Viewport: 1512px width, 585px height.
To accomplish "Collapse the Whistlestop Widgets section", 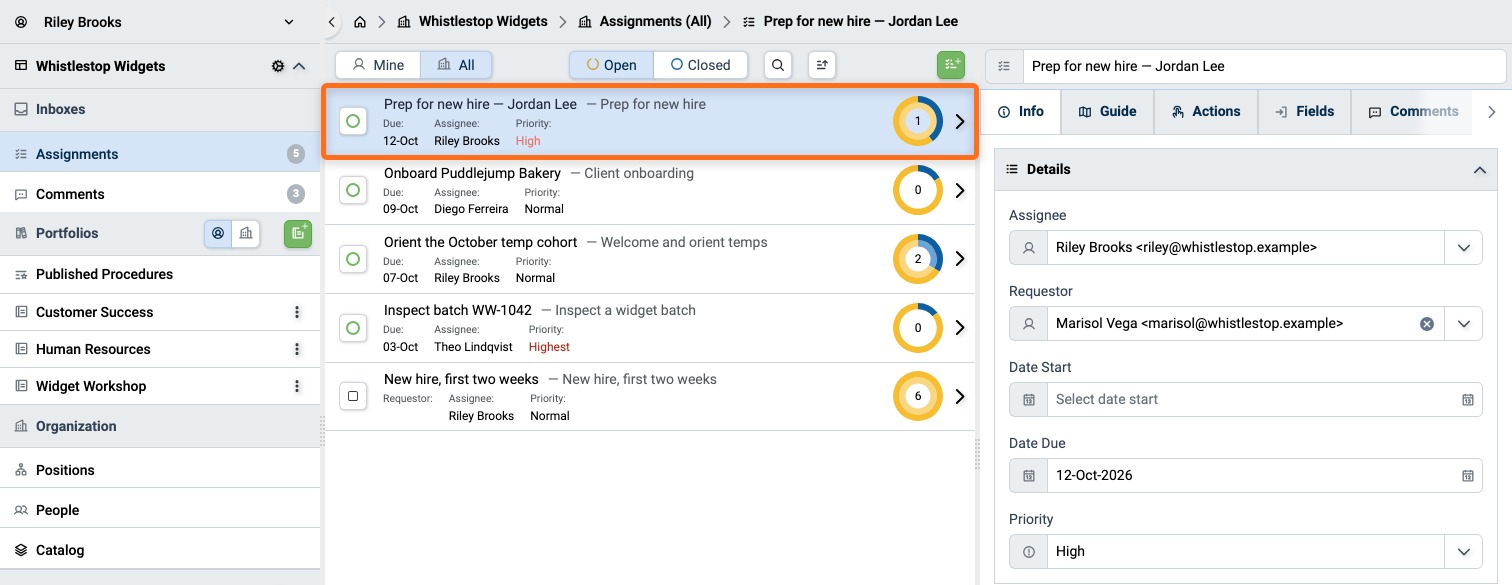I will click(299, 66).
